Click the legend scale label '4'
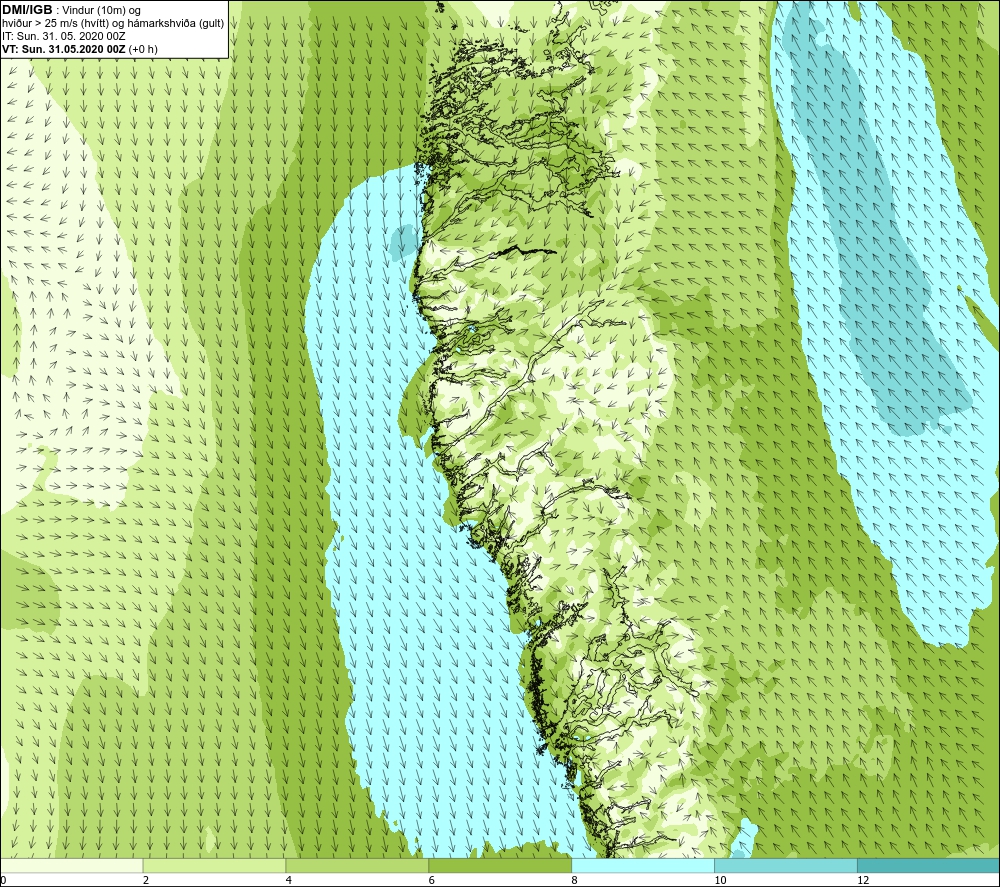The height and width of the screenshot is (887, 1000). [x=289, y=880]
